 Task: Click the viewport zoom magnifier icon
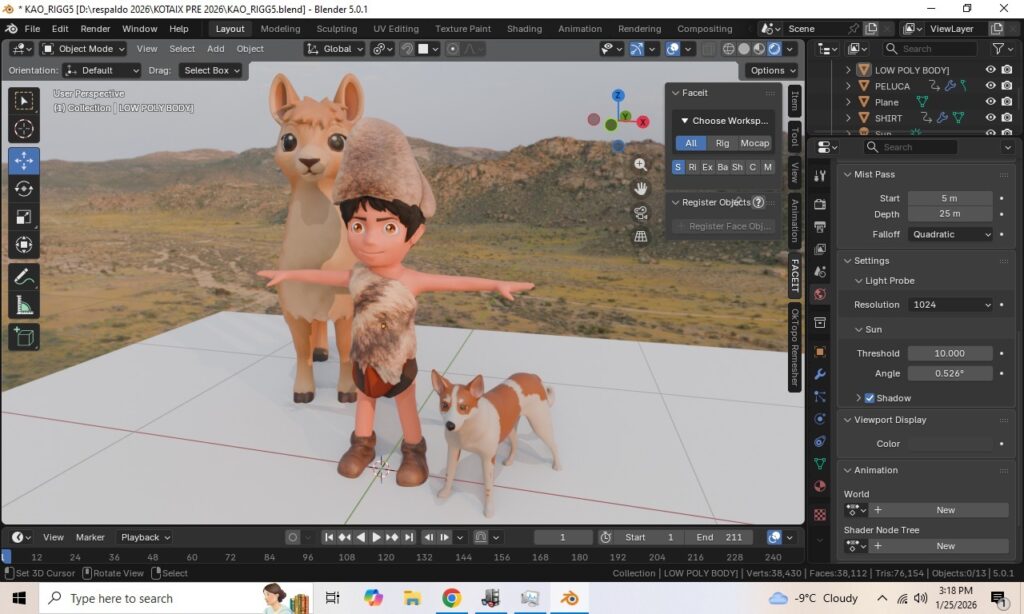point(641,165)
